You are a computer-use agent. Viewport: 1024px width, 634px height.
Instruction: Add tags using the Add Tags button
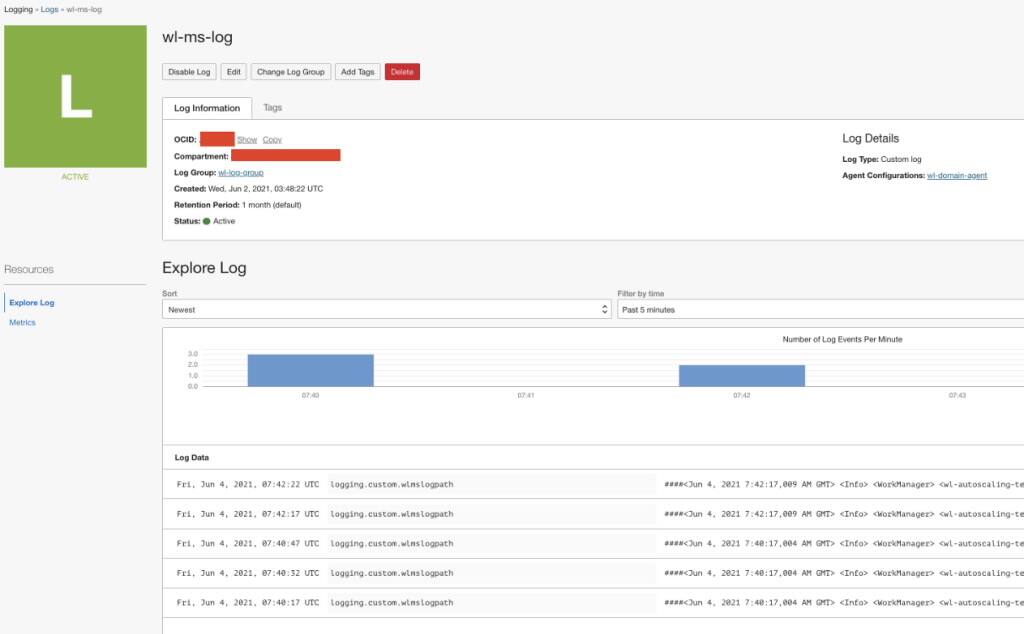(x=357, y=71)
